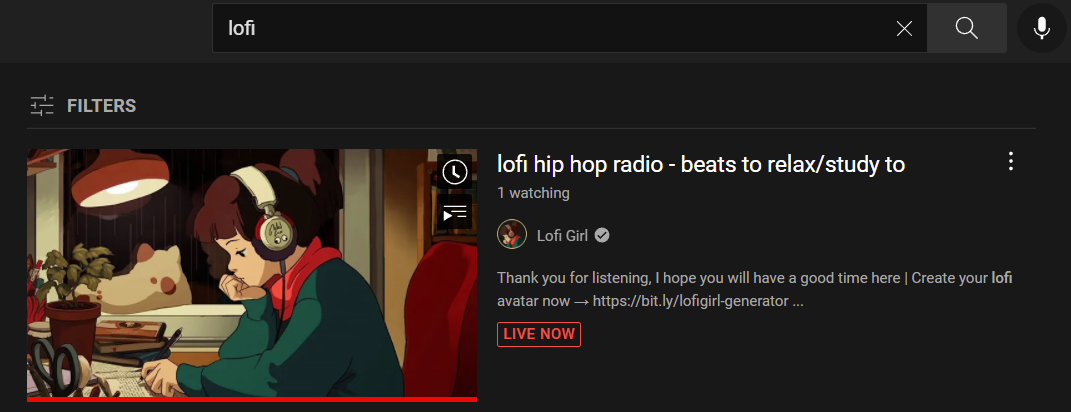The image size is (1071, 412).
Task: Play the lofi girl video thumbnail
Action: (252, 273)
